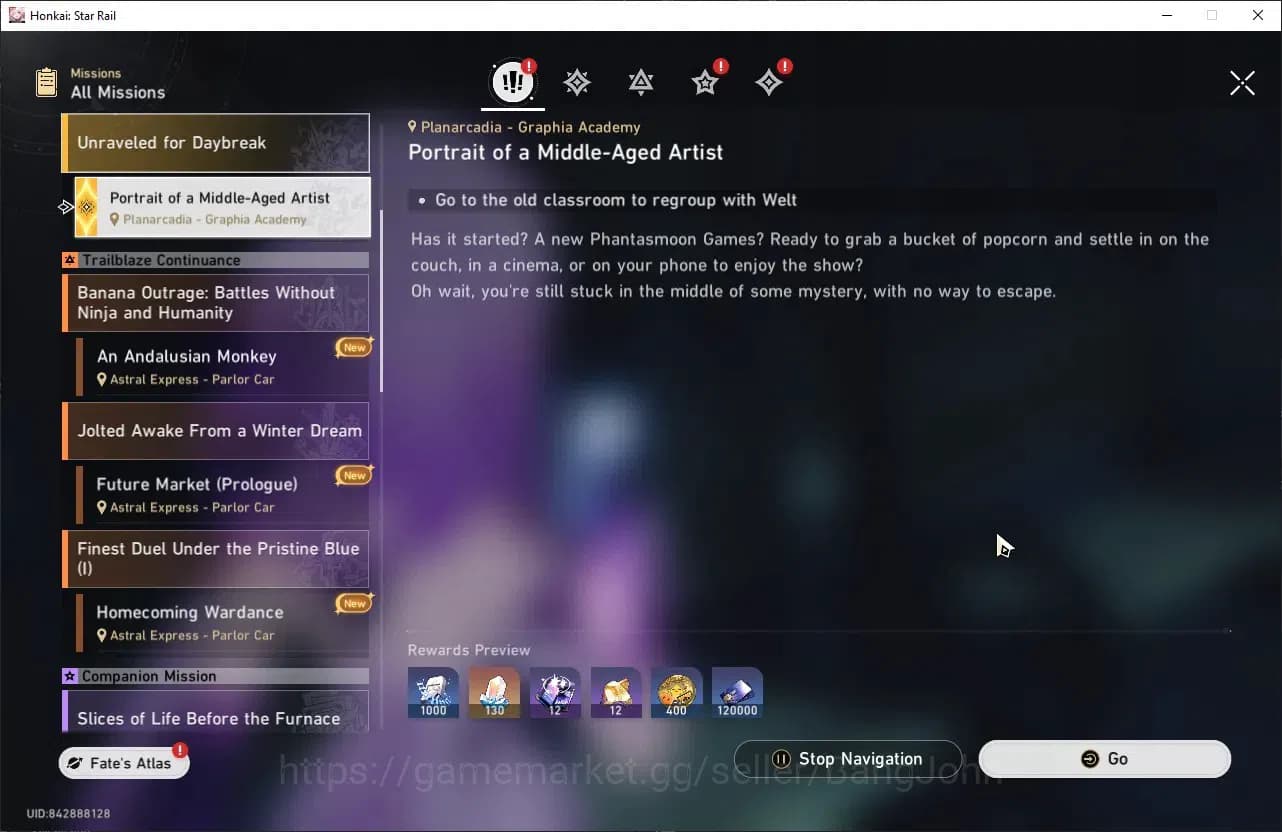View the 1000 reward item
The image size is (1282, 832).
tap(433, 693)
